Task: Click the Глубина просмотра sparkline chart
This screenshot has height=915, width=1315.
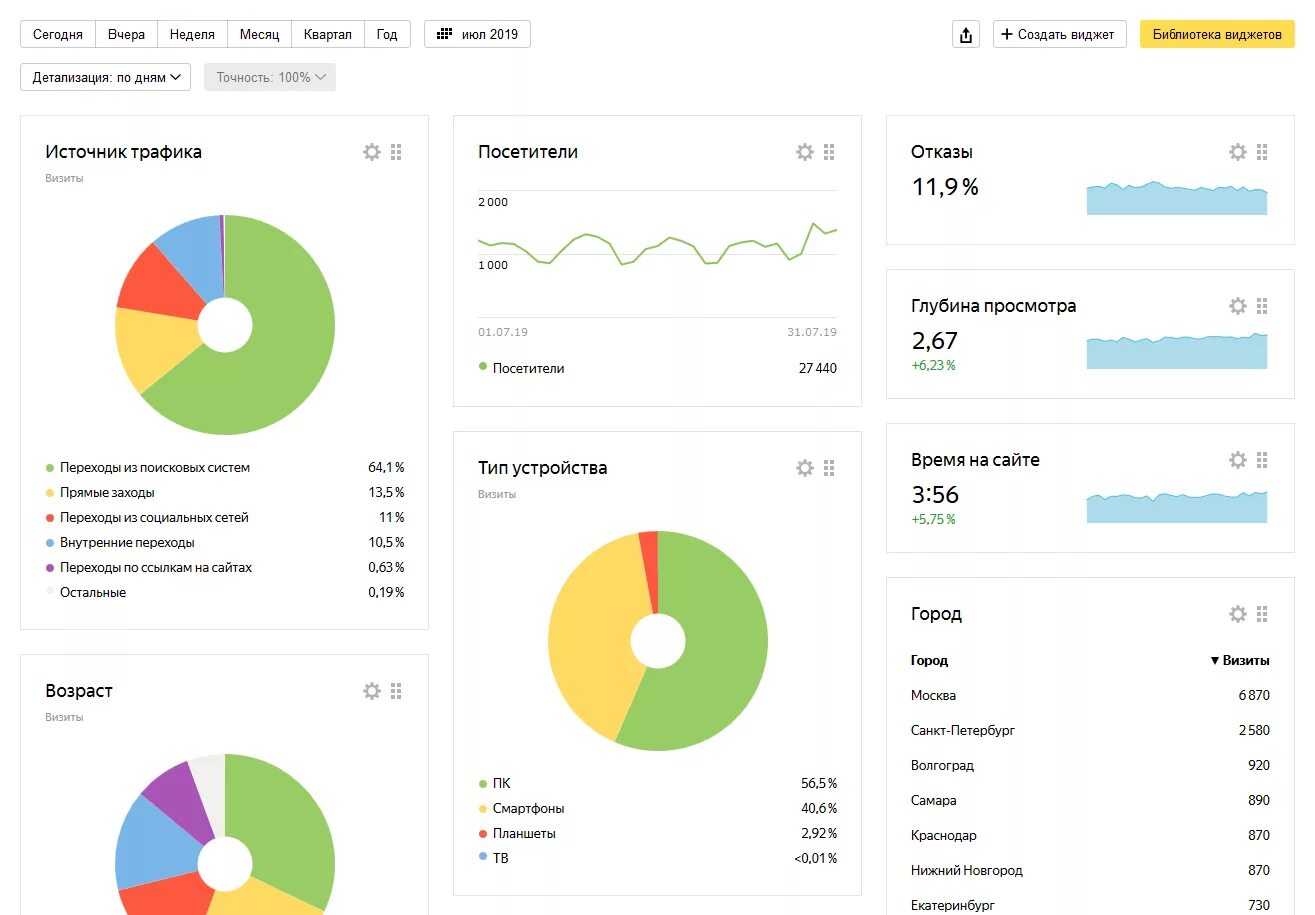Action: click(1177, 351)
